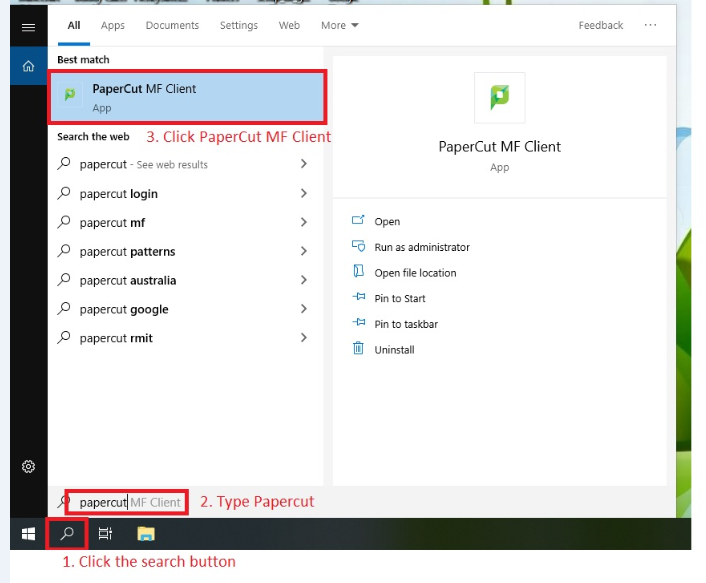706x583 pixels.
Task: Go to Home in search sidebar
Action: click(x=28, y=66)
